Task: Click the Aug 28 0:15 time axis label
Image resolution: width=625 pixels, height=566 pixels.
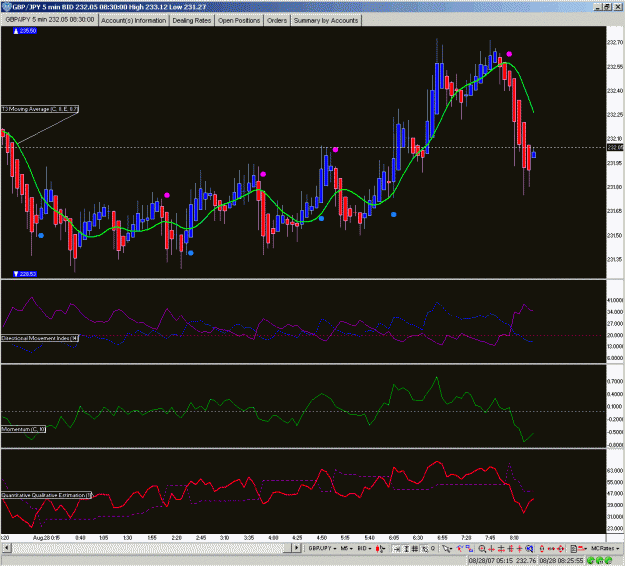Action: pyautogui.click(x=46, y=538)
